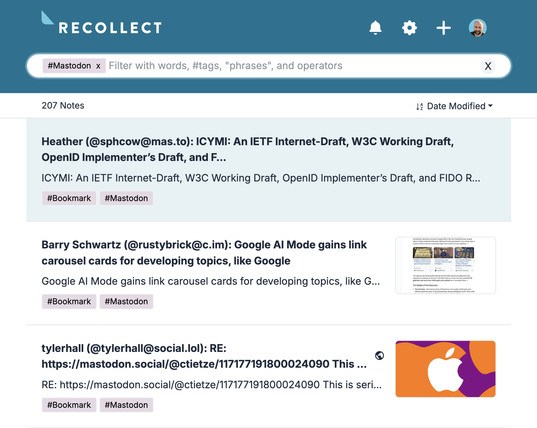537x428 pixels.
Task: Open Barry Schwartz note thumbnail image
Action: point(445,265)
